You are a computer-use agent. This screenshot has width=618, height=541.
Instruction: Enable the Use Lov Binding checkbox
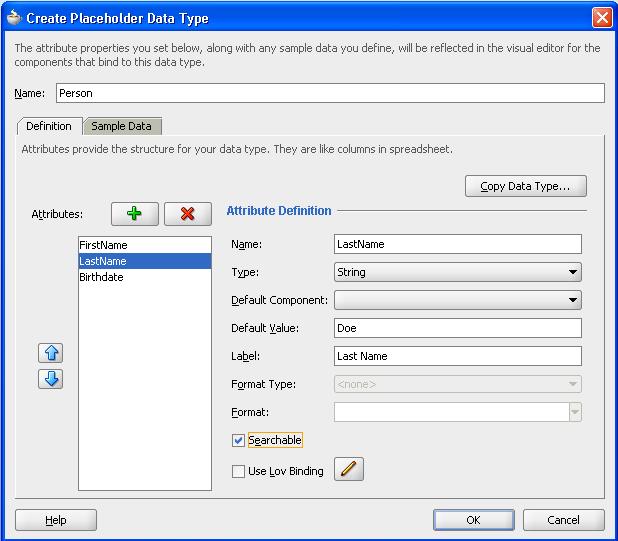[238, 471]
